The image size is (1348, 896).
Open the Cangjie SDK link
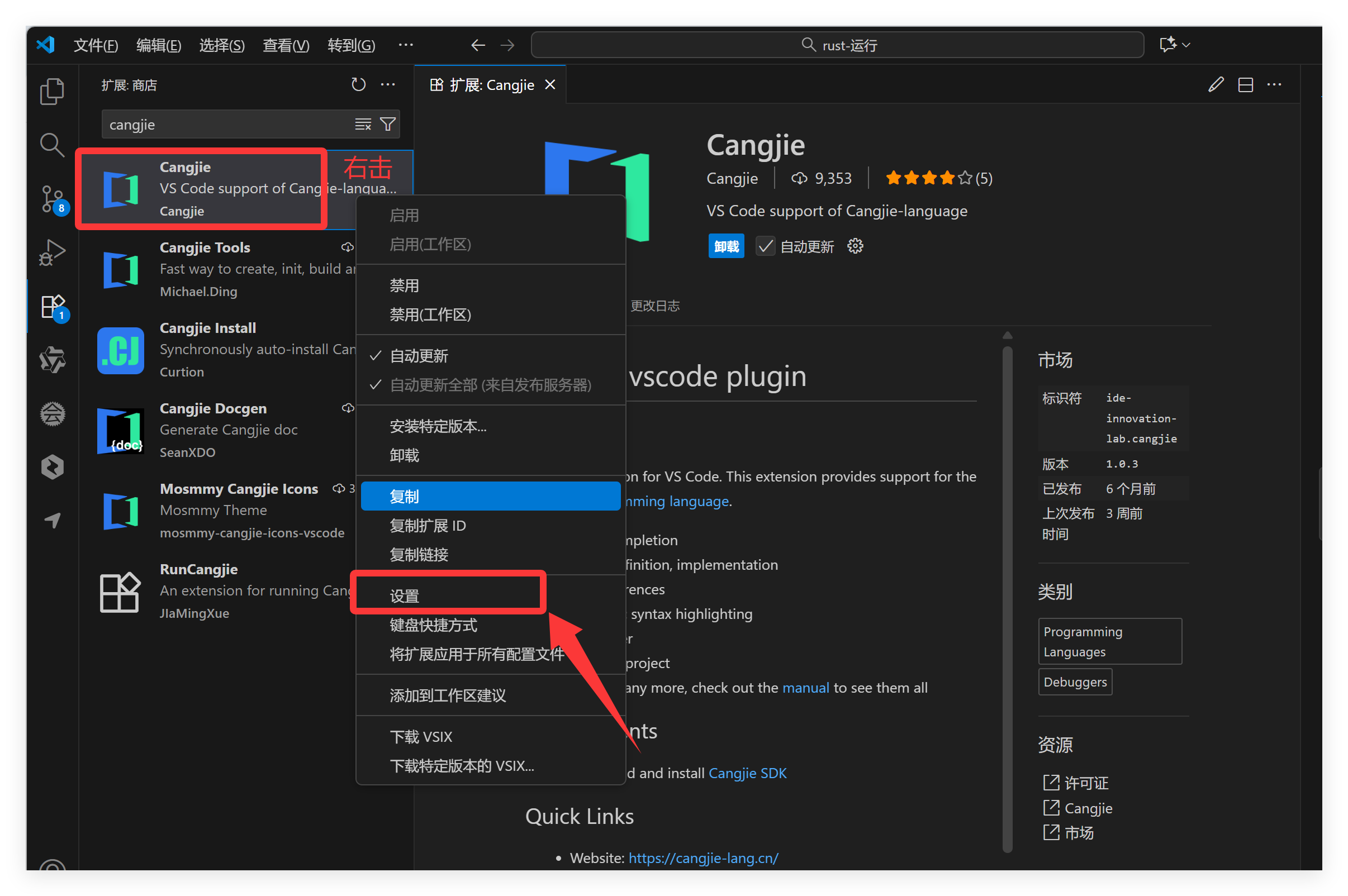coord(747,773)
